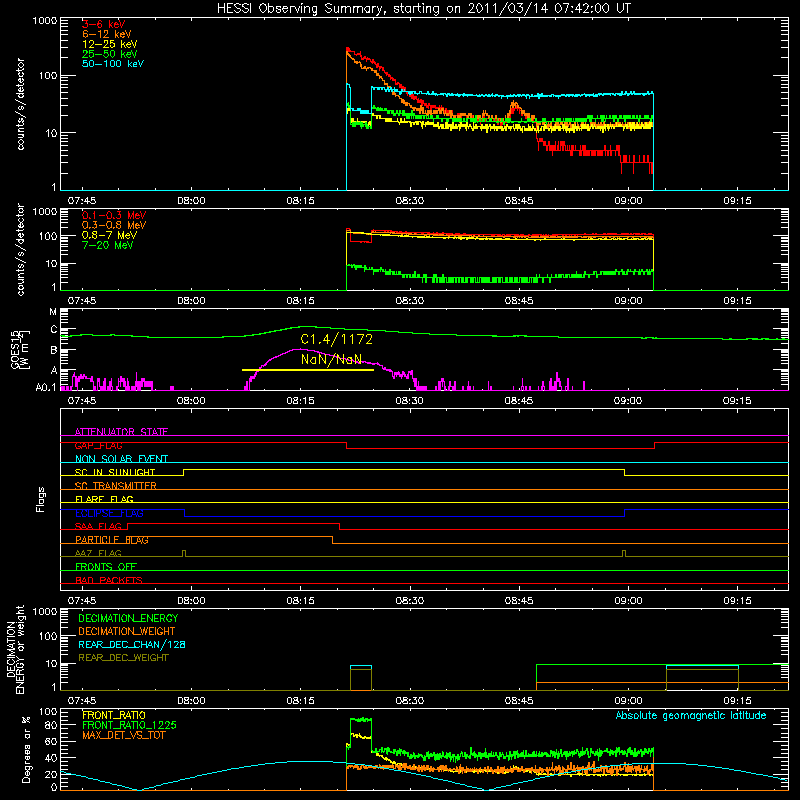Screen dimensions: 800x800
Task: Select the FLARE_FLAG label
Action: [104, 499]
